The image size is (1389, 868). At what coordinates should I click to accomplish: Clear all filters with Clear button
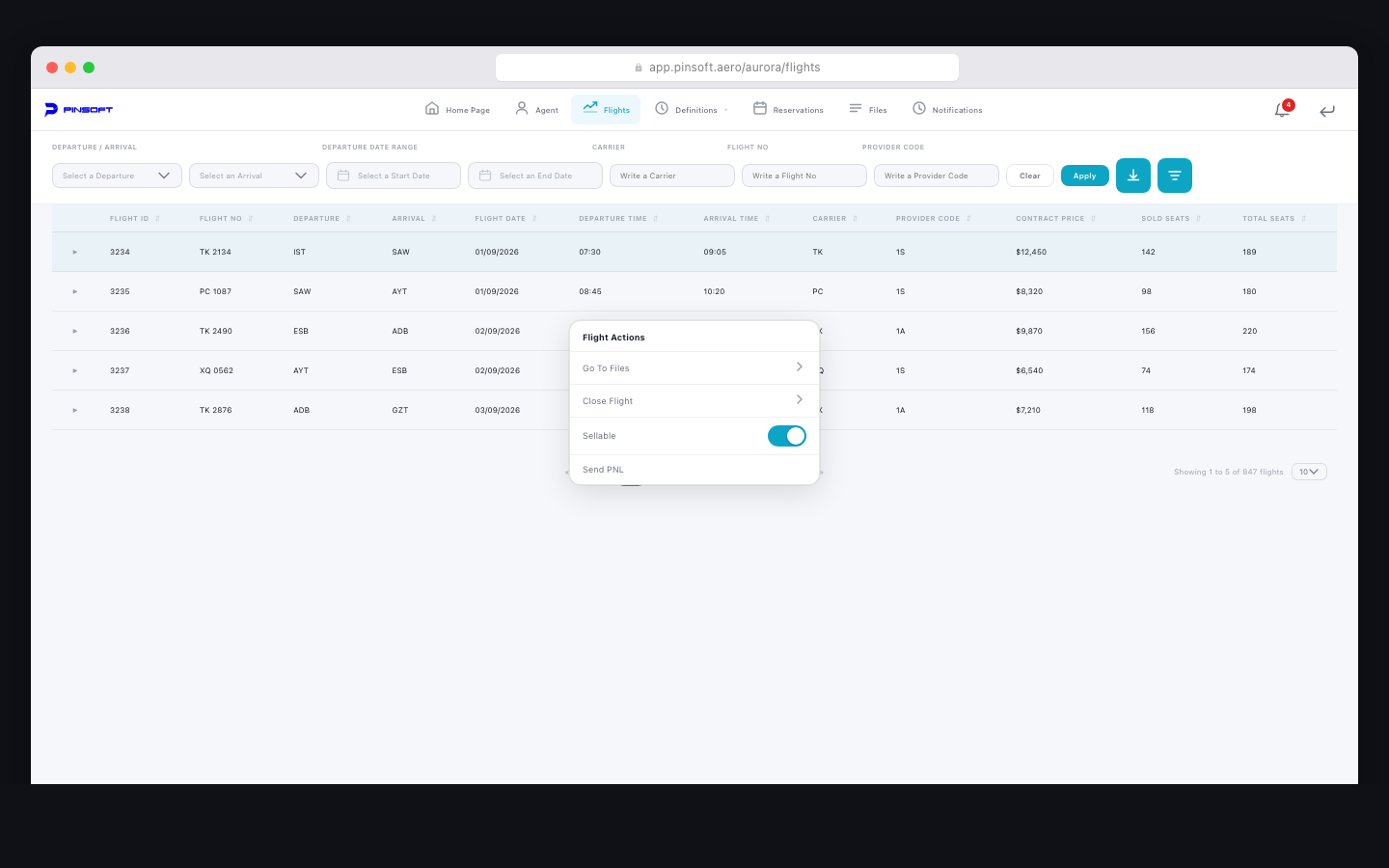coord(1029,176)
